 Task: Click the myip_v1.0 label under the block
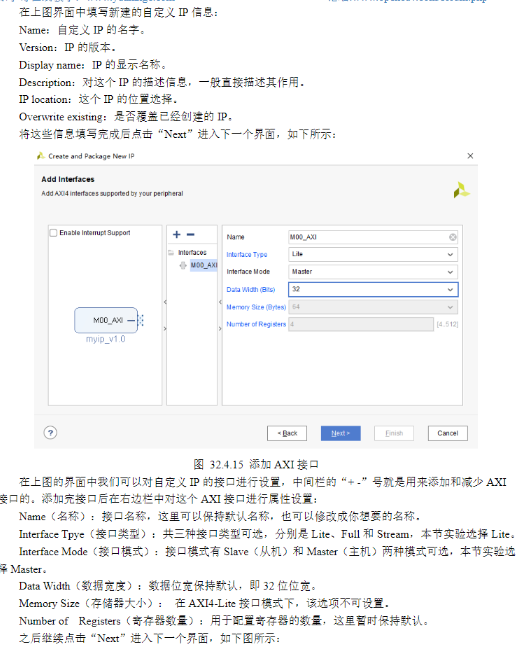[105, 339]
